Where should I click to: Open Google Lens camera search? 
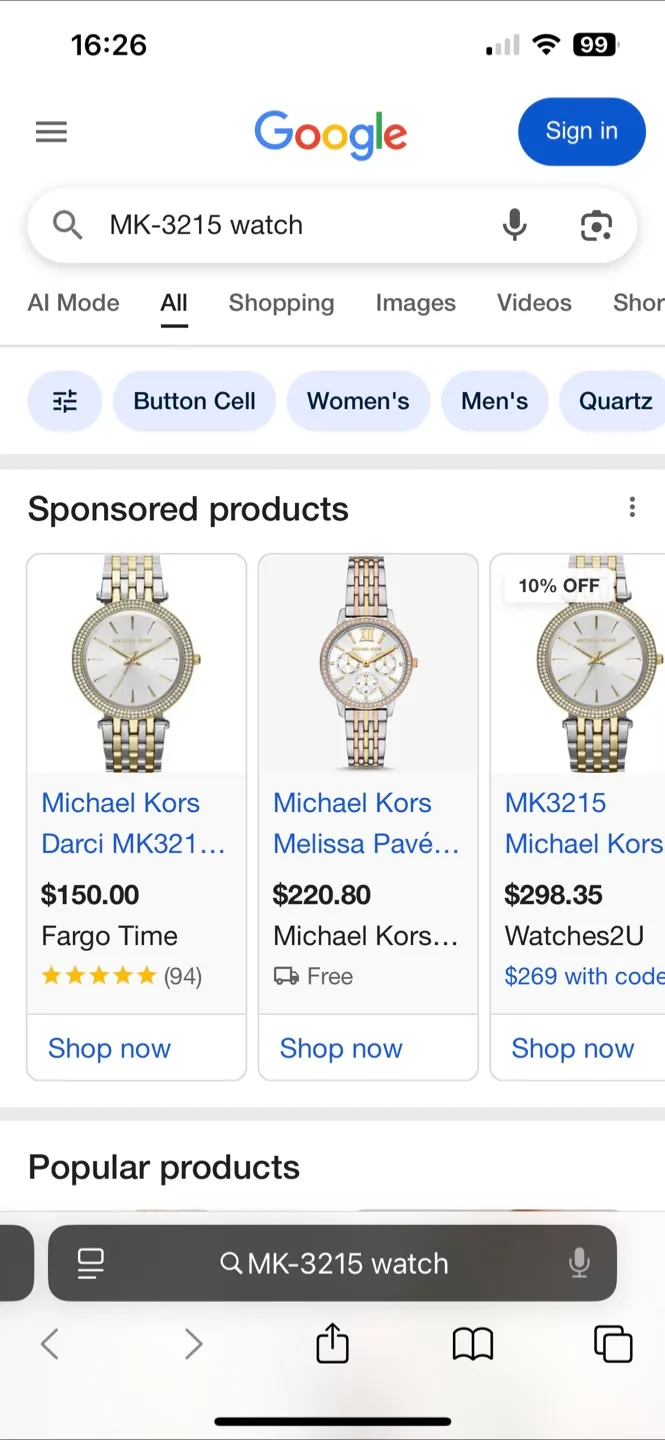pyautogui.click(x=596, y=225)
